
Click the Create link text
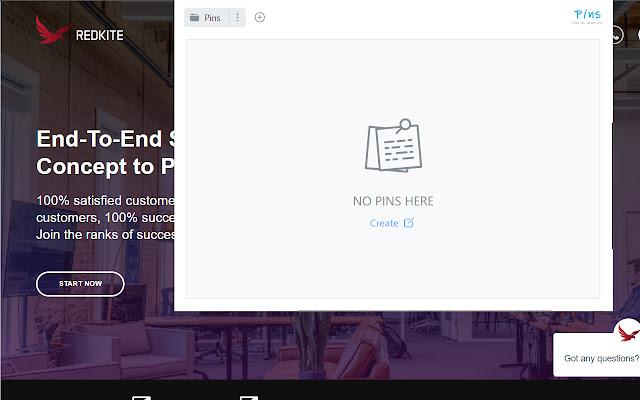pos(384,223)
